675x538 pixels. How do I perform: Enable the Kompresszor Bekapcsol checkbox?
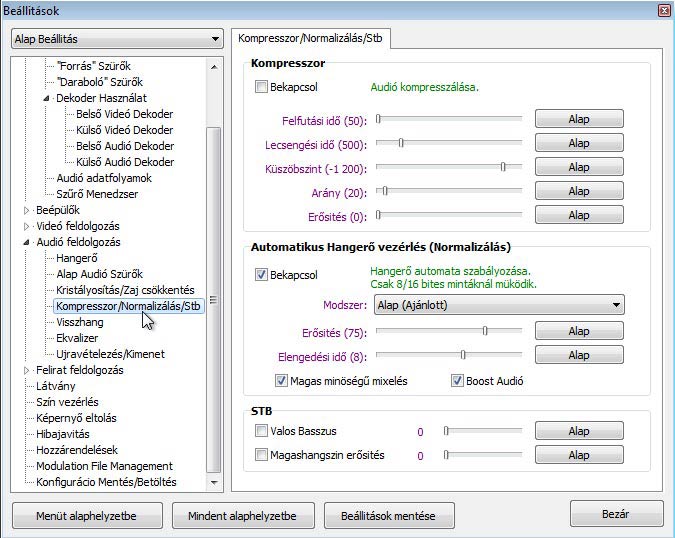[x=262, y=88]
